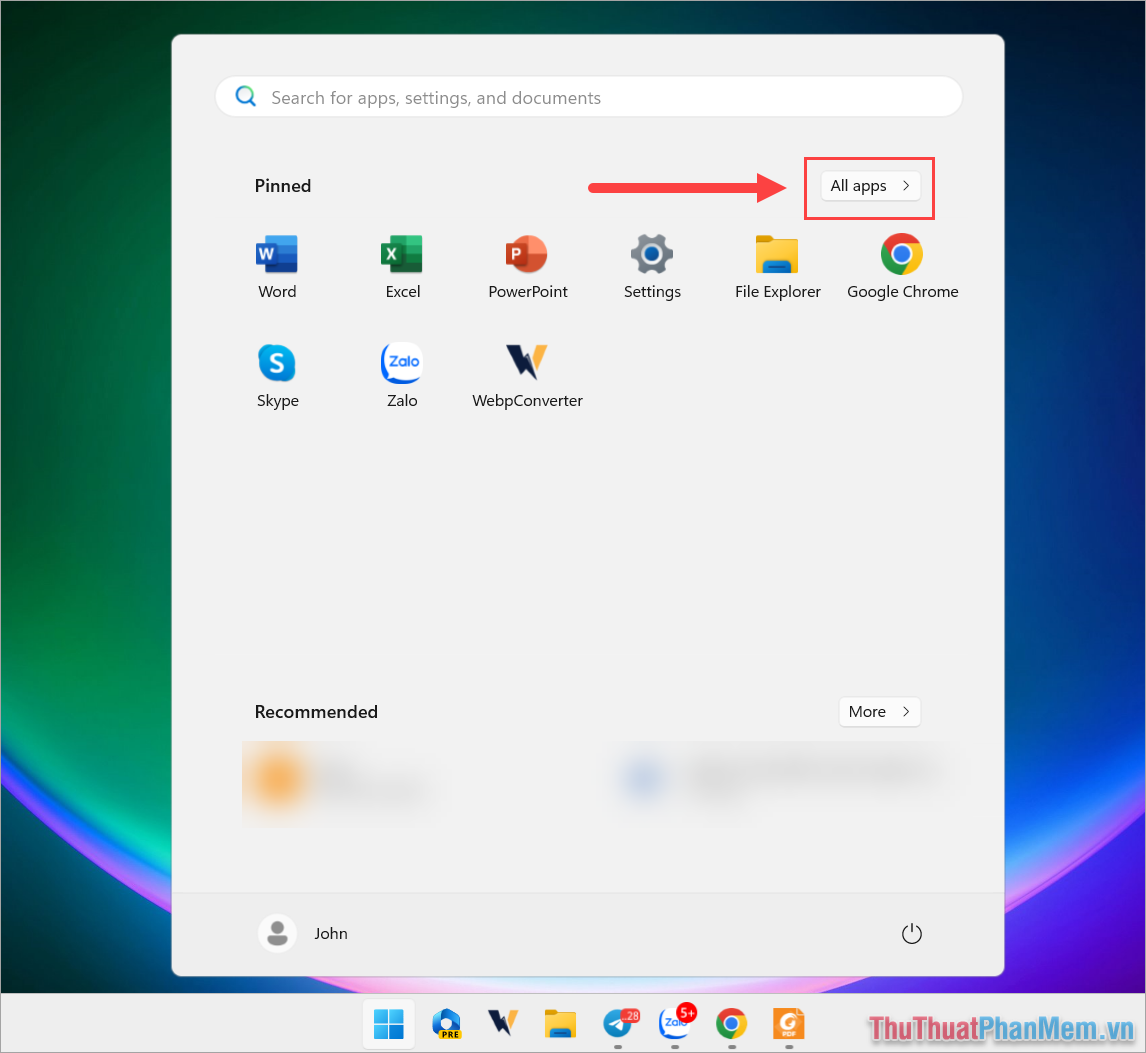This screenshot has height=1053, width=1146.
Task: Open Telegram from the taskbar
Action: (x=617, y=1025)
